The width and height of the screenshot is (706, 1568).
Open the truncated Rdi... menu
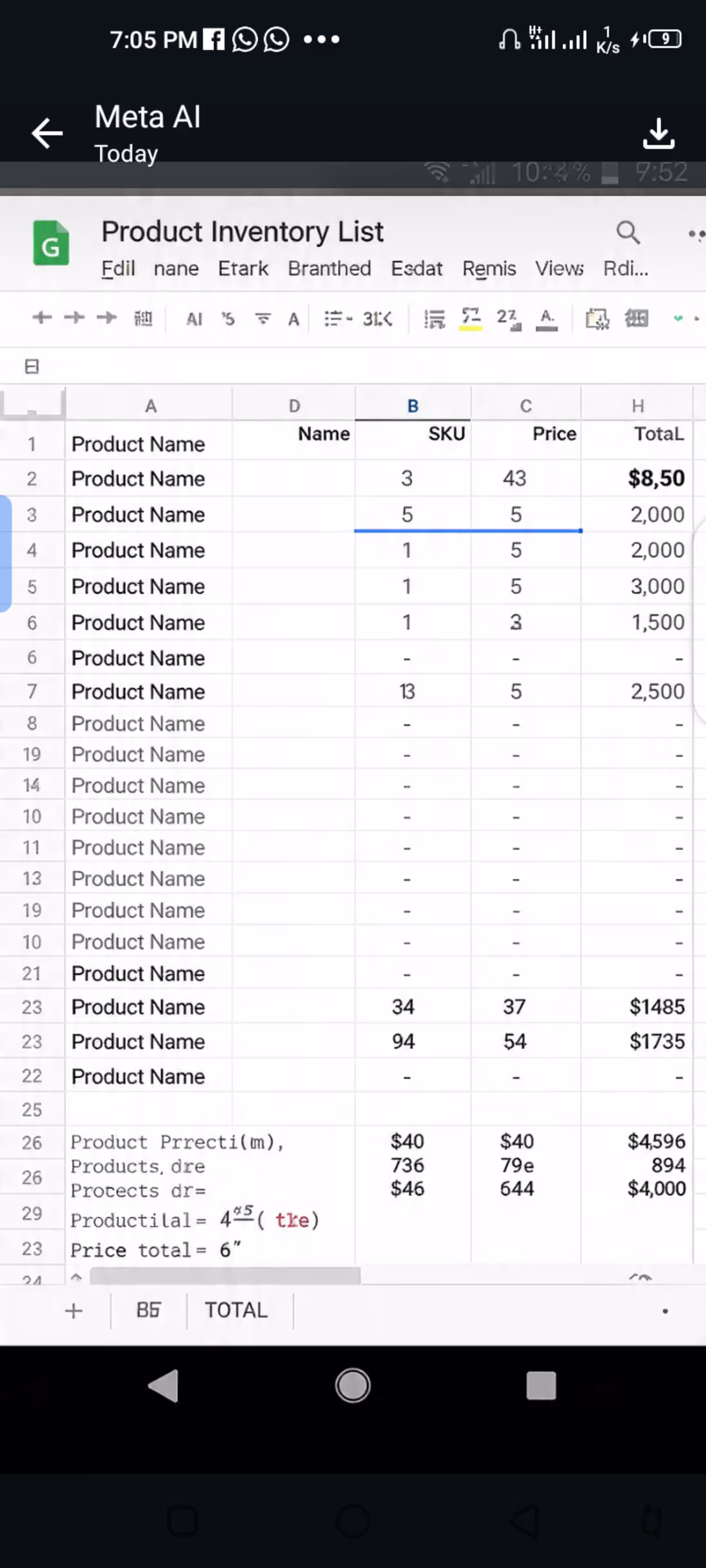coord(626,268)
